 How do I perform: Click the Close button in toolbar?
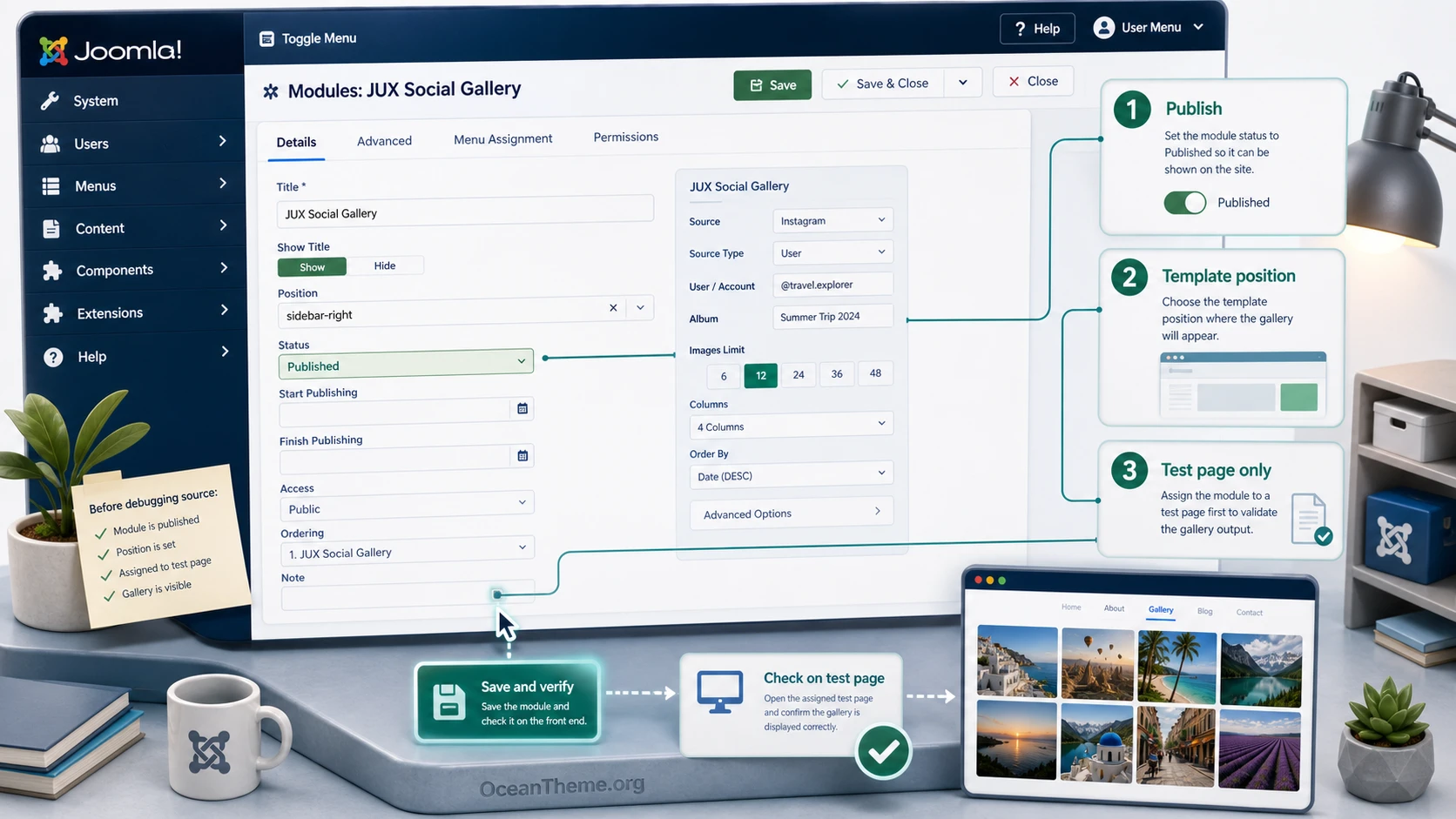click(1033, 81)
